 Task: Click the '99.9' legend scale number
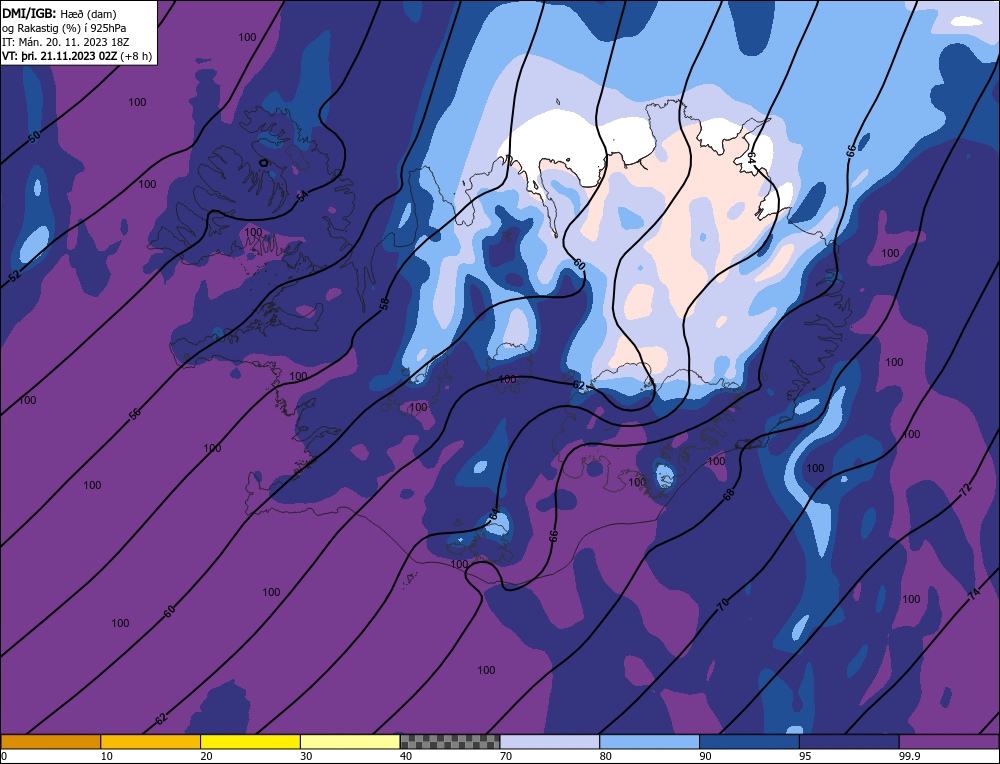coord(908,756)
